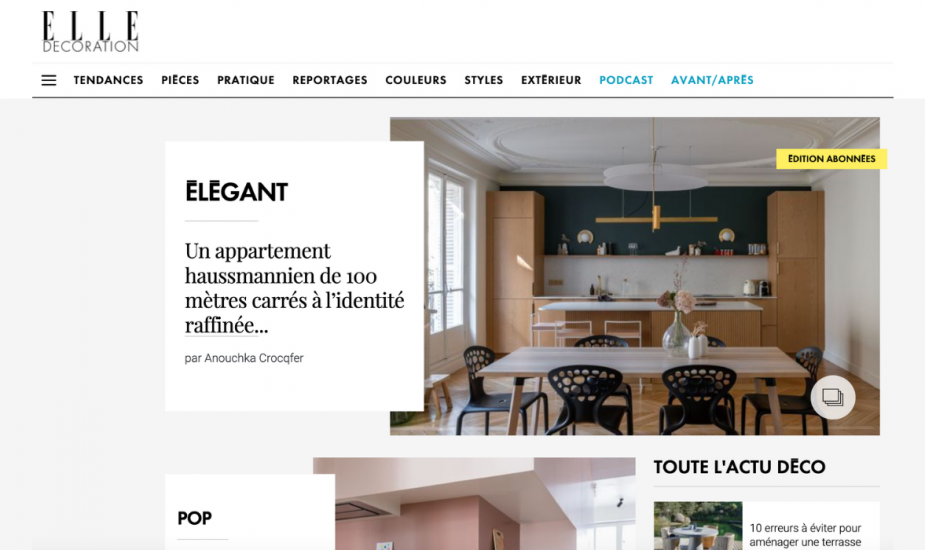
Task: Click the Haussmann kitchen feature photo
Action: pos(635,276)
